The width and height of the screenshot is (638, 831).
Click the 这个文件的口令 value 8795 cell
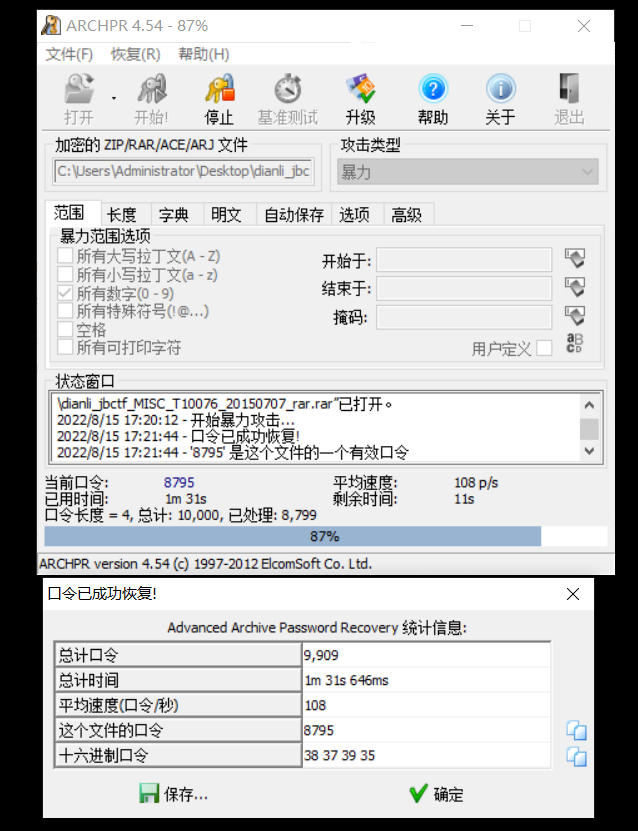tap(426, 730)
